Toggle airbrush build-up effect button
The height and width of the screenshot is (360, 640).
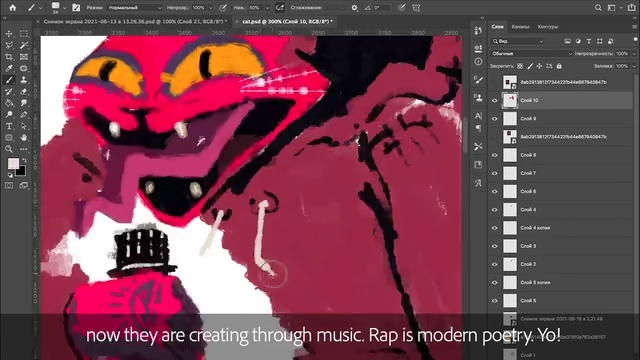click(280, 8)
